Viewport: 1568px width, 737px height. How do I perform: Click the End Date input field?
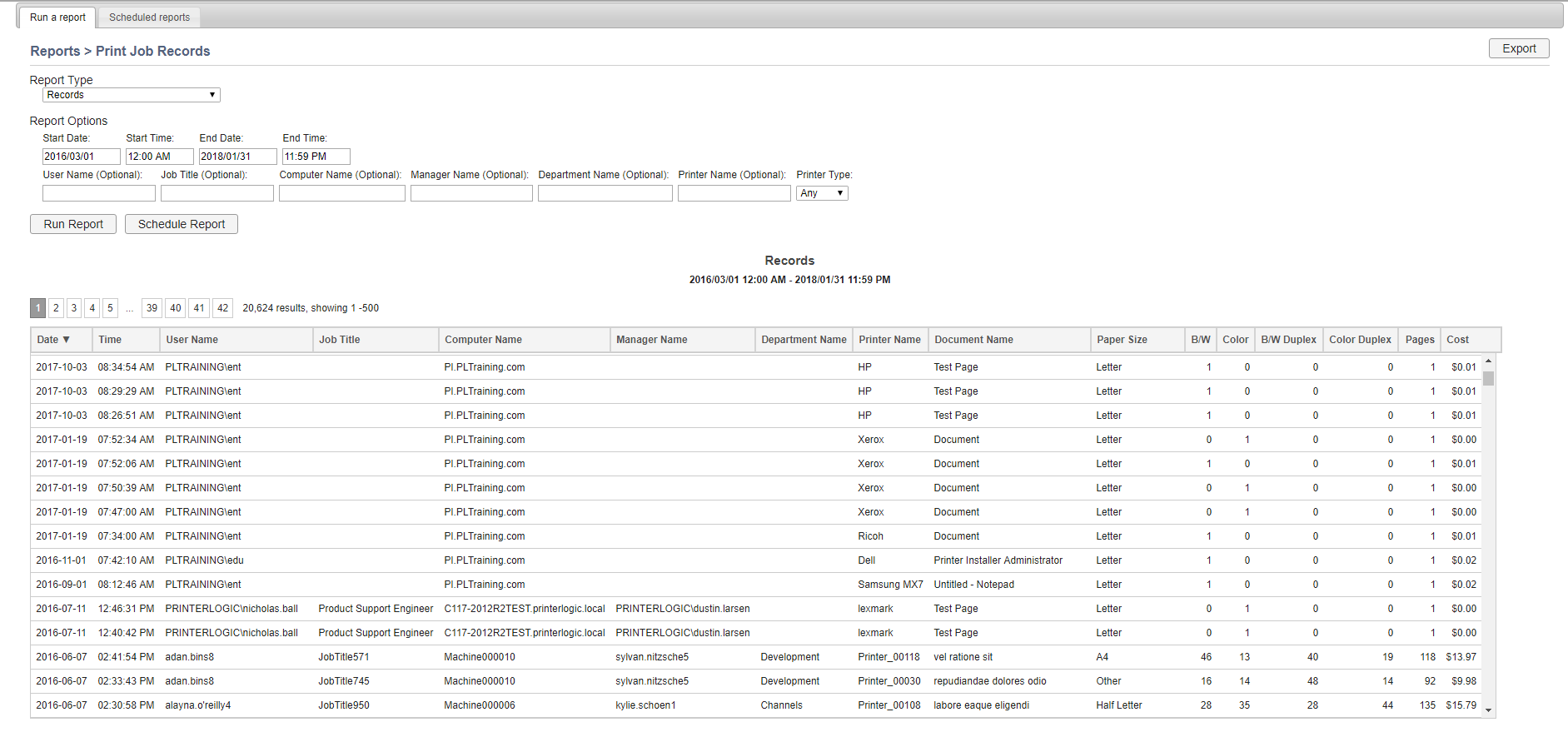pos(237,157)
